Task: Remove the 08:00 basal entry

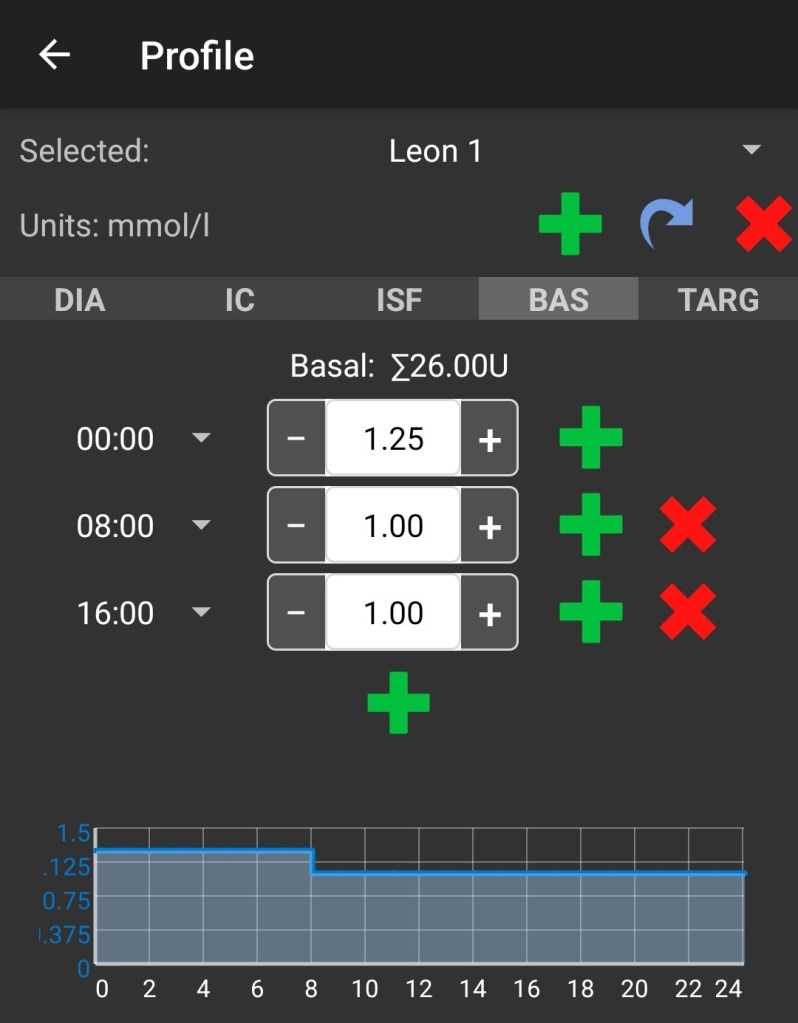Action: point(688,525)
